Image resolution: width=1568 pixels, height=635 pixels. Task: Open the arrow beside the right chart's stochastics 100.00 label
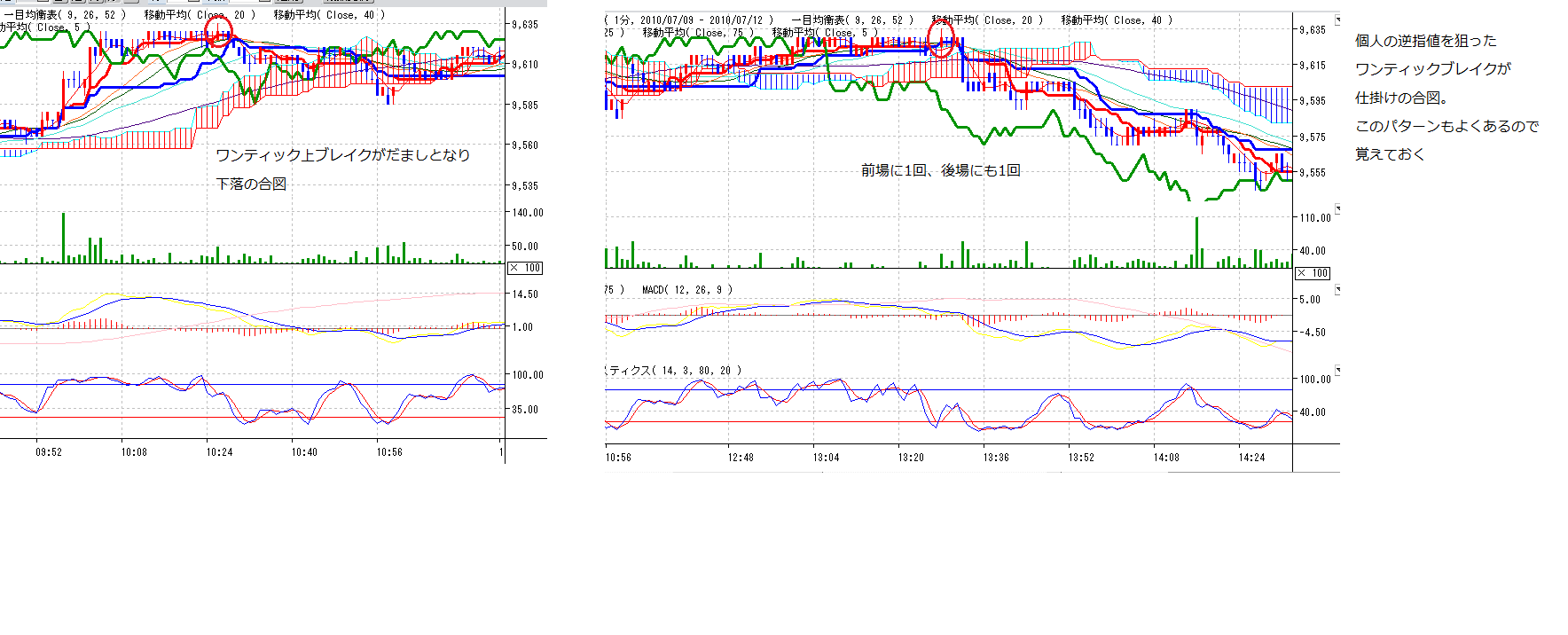point(1337,370)
